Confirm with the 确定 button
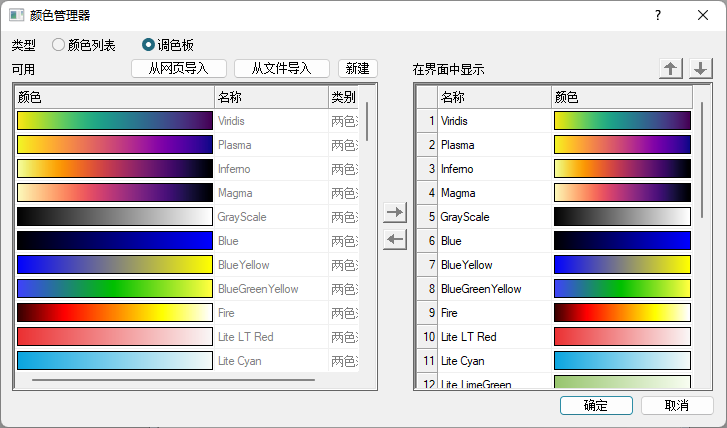 [x=595, y=405]
